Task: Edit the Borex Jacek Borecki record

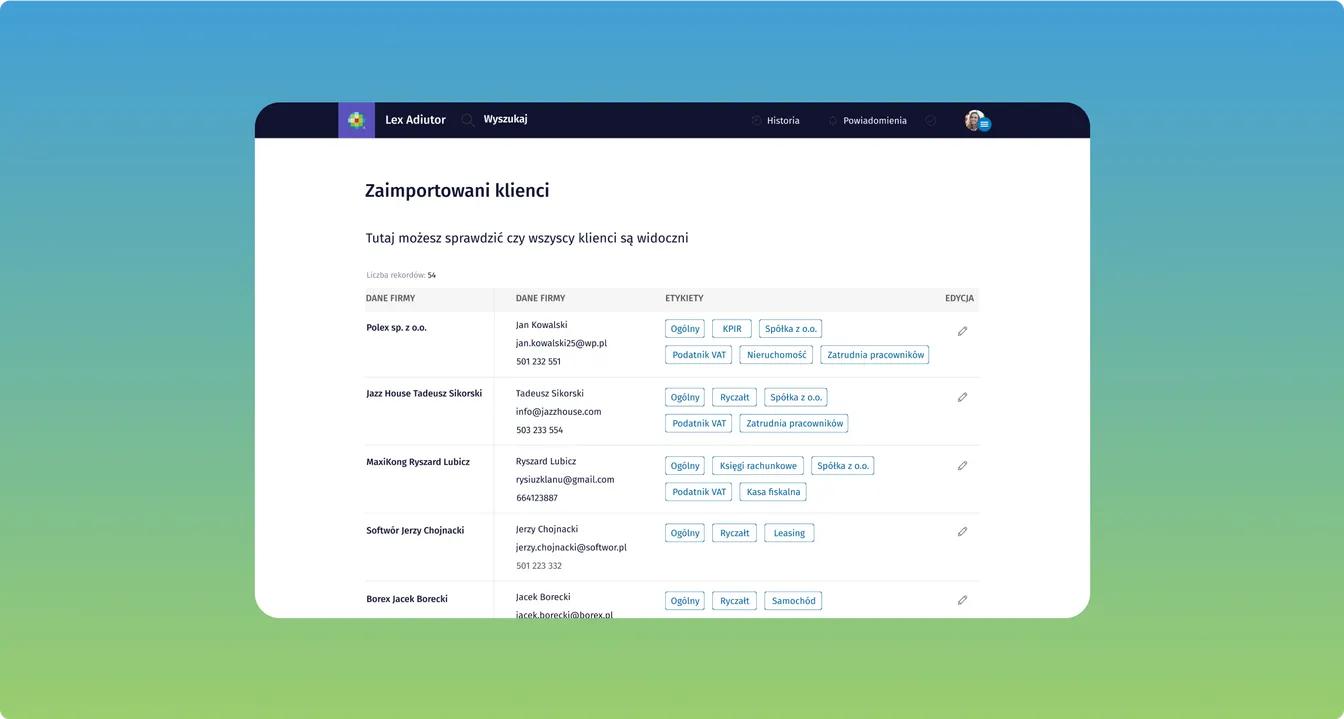Action: 962,600
